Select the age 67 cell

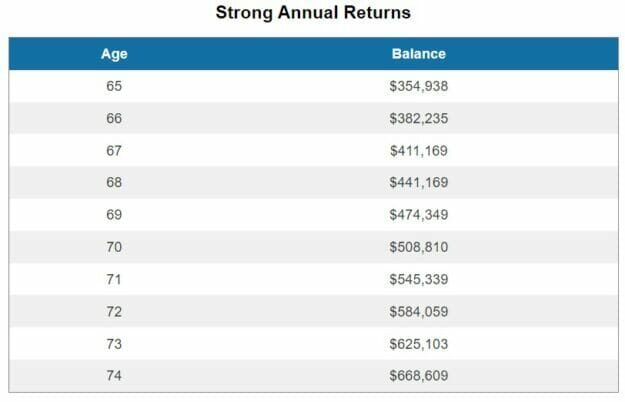tap(114, 150)
